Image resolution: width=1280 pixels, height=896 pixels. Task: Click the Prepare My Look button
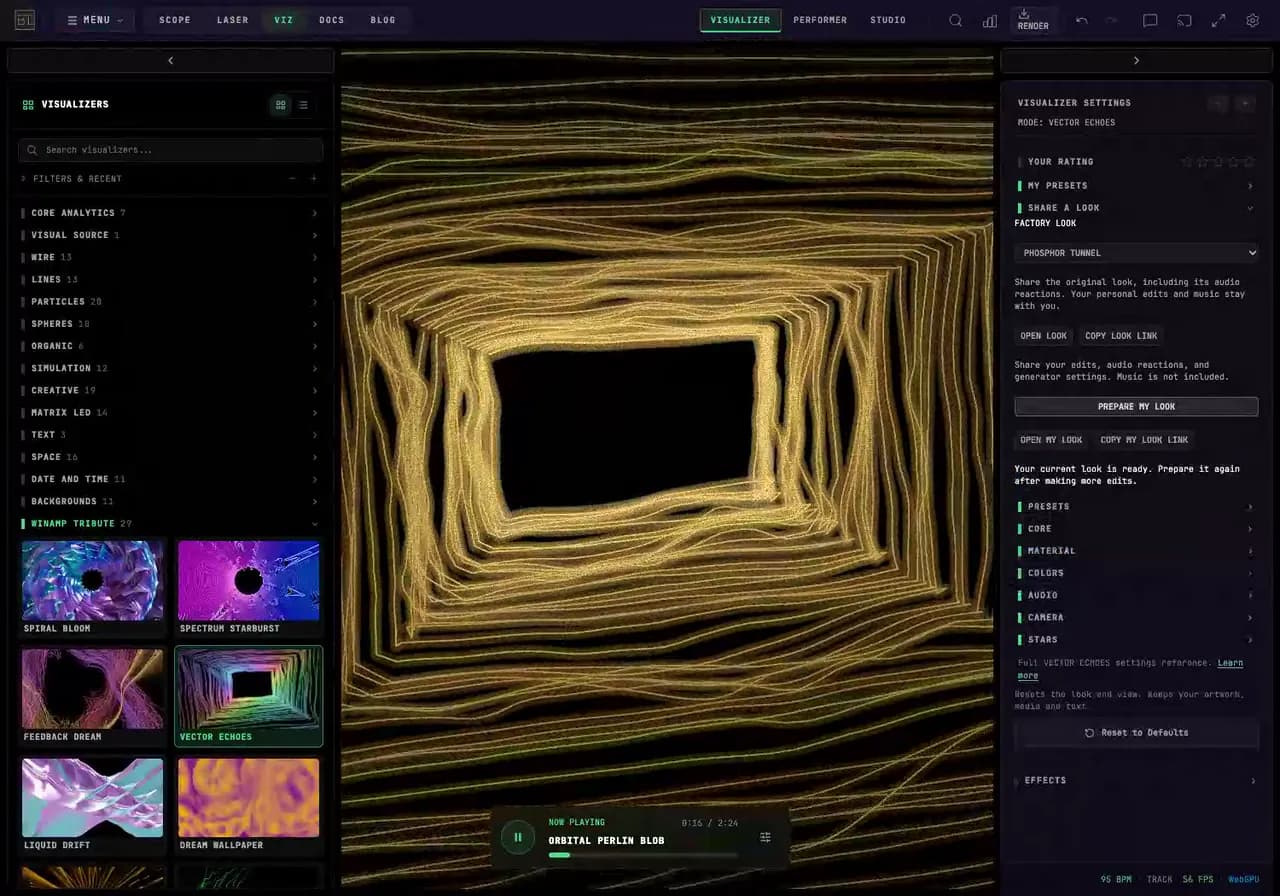pyautogui.click(x=1136, y=407)
